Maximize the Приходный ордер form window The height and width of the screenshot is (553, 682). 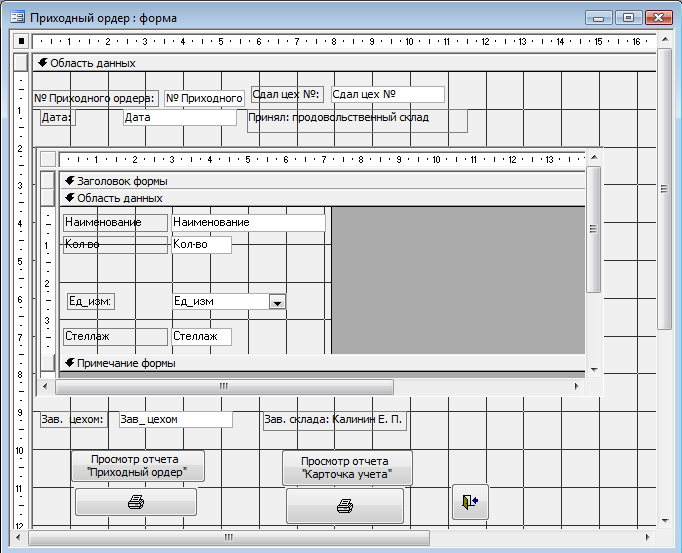click(x=628, y=18)
